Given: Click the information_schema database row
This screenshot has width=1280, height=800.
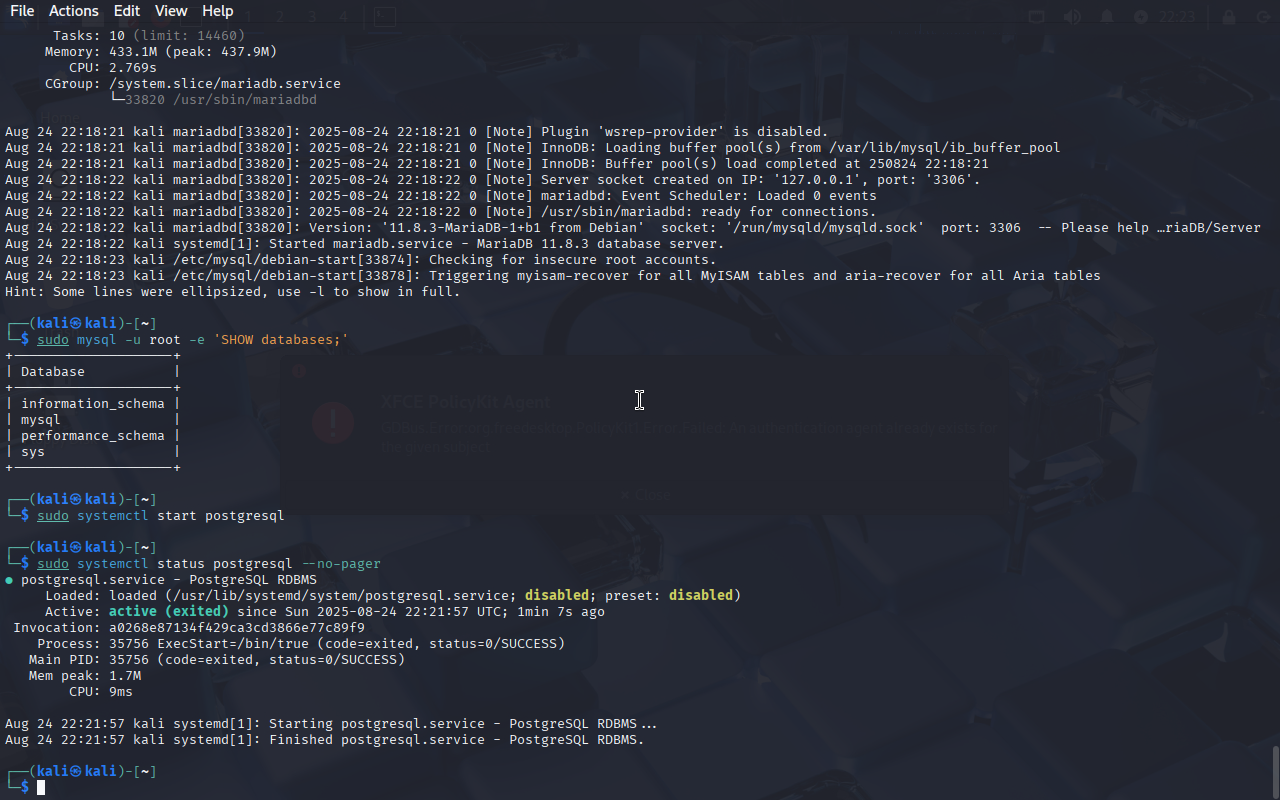Looking at the screenshot, I should [x=93, y=404].
